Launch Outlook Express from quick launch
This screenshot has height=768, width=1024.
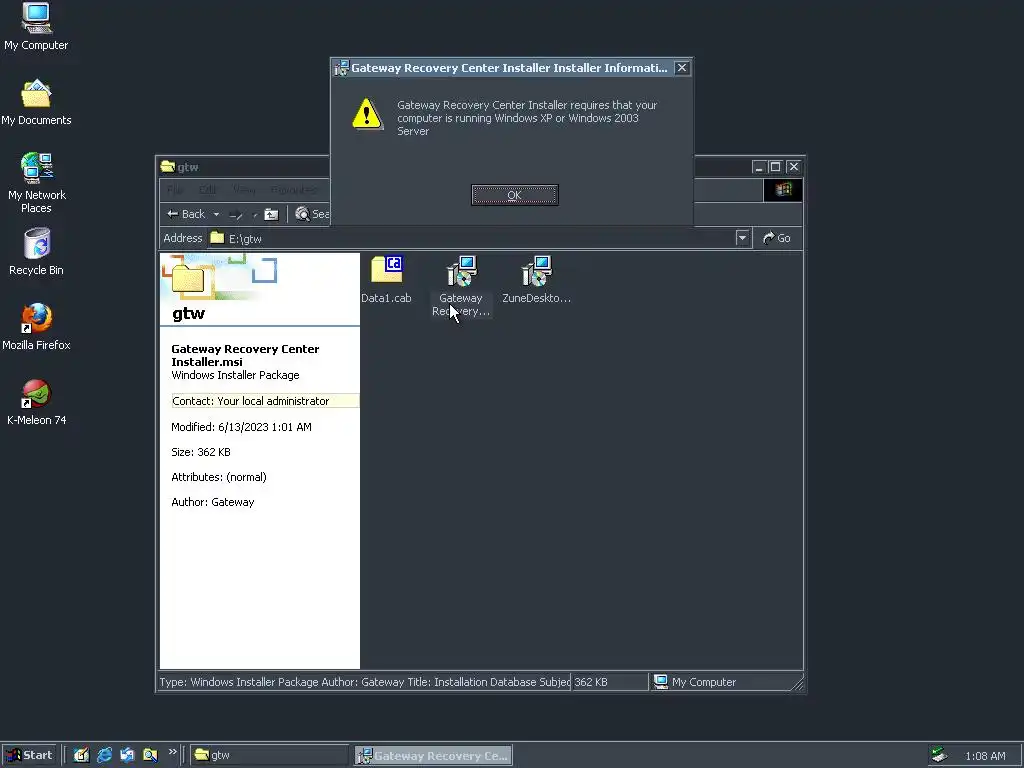pyautogui.click(x=127, y=755)
